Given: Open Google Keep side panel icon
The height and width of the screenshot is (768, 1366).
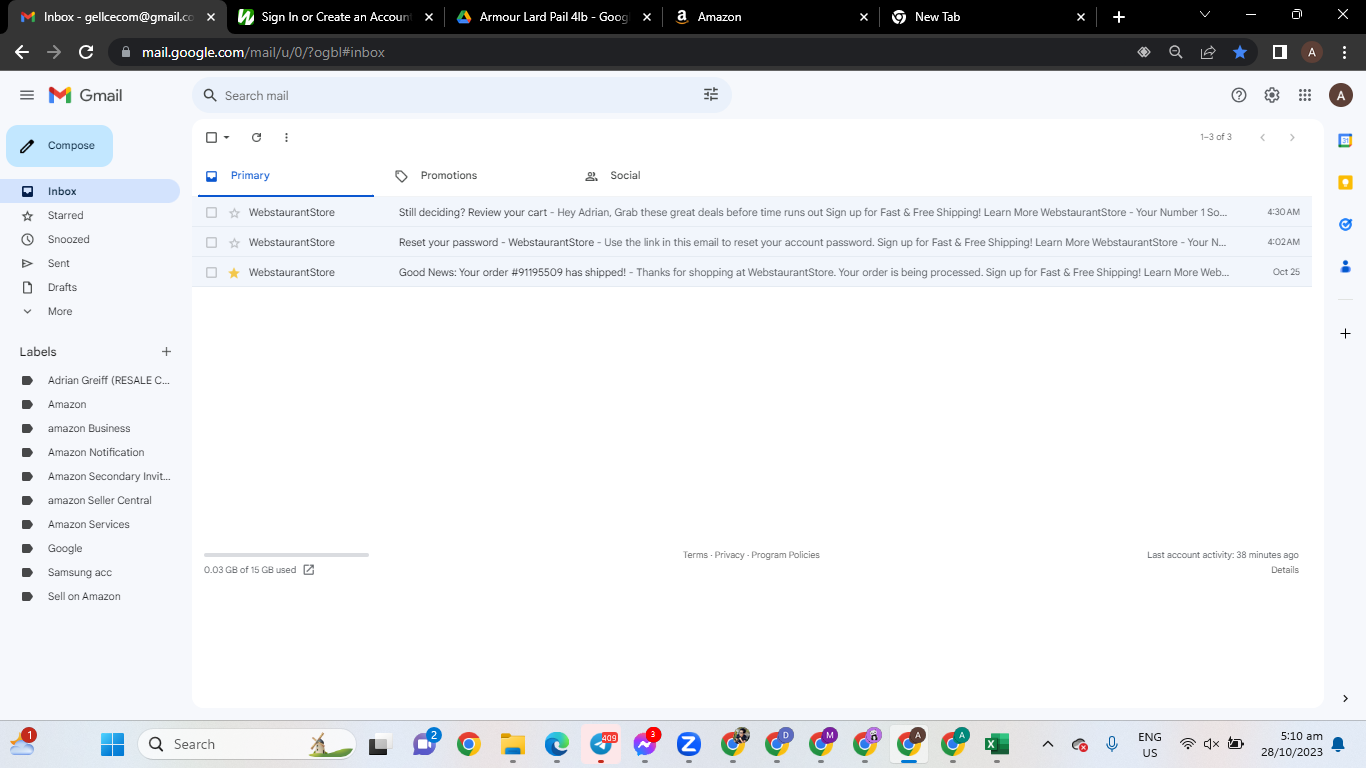Looking at the screenshot, I should pos(1345,183).
